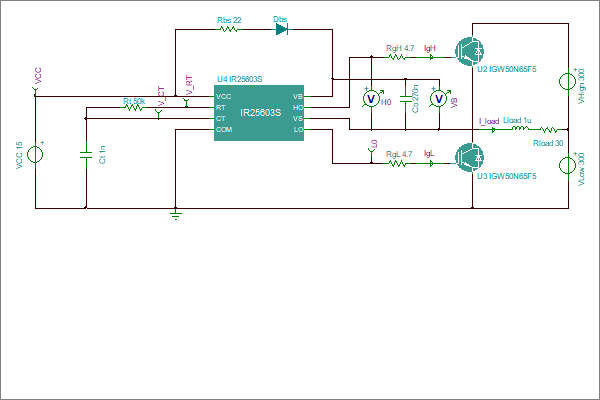
Task: Select the VCC 15 voltage source
Action: [35, 155]
